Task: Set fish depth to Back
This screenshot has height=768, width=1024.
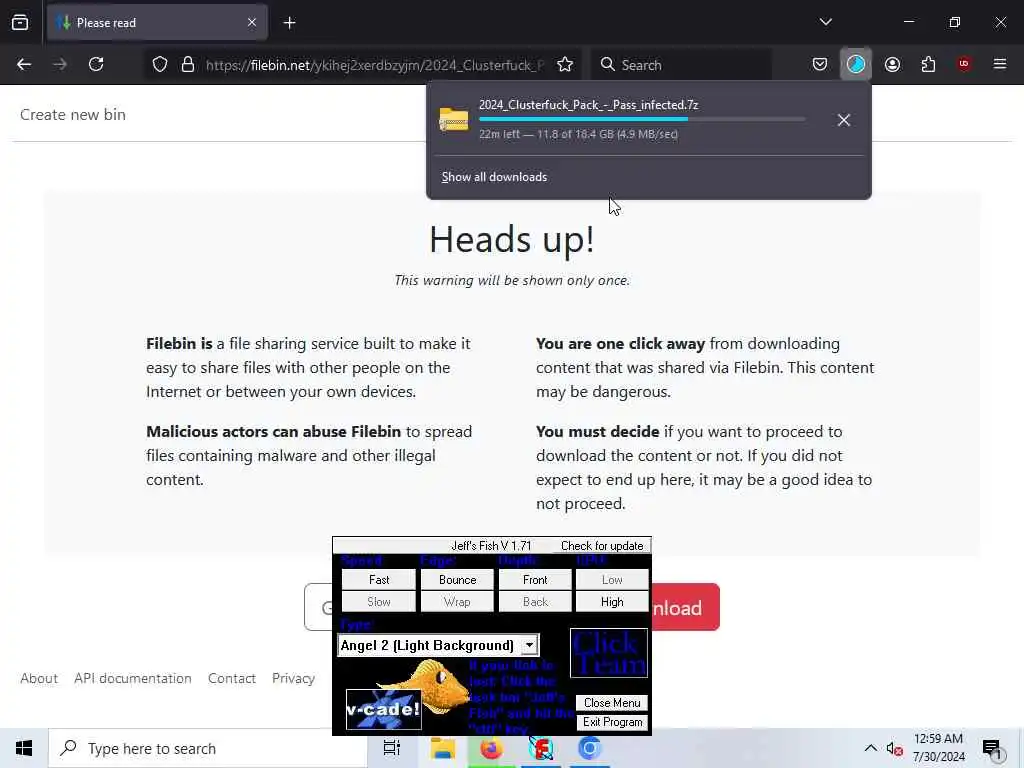Action: coord(535,602)
